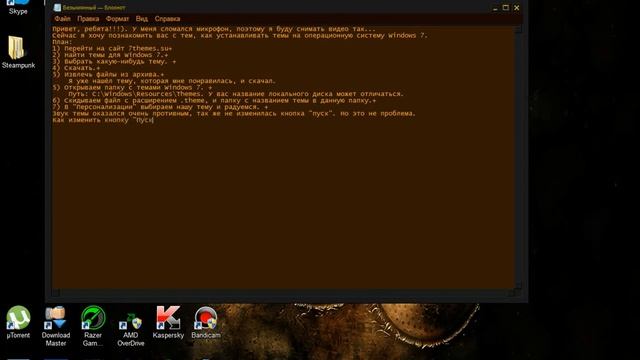Click the Notepad title bar icon
Viewport: 640px width, 360px height.
(57, 7)
